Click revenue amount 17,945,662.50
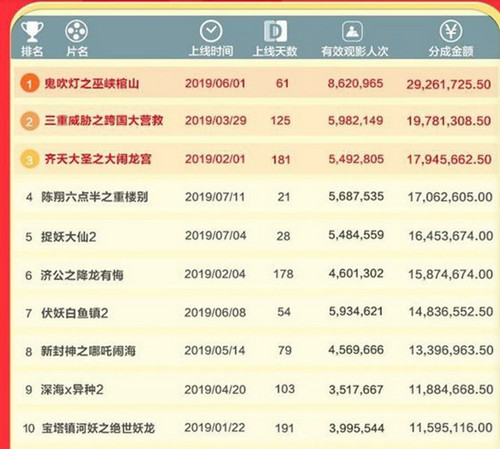This screenshot has height=449, width=500. click(449, 159)
